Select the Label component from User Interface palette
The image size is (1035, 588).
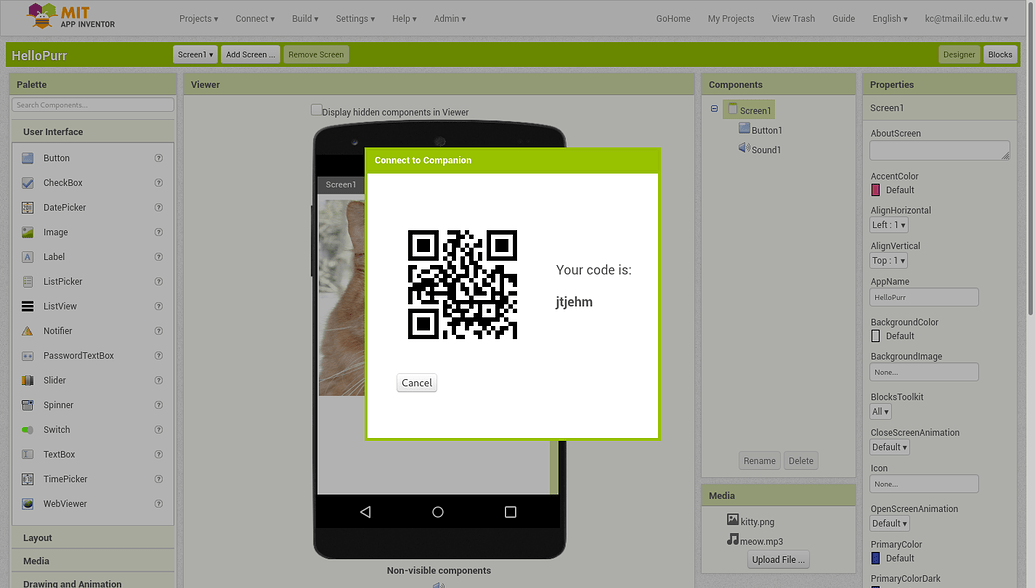tap(52, 256)
